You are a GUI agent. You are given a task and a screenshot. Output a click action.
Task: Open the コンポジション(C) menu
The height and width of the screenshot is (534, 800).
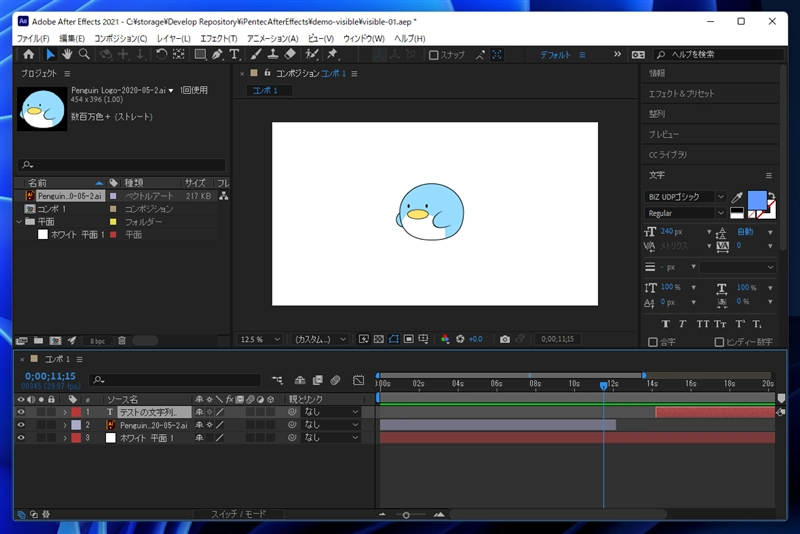[x=120, y=38]
